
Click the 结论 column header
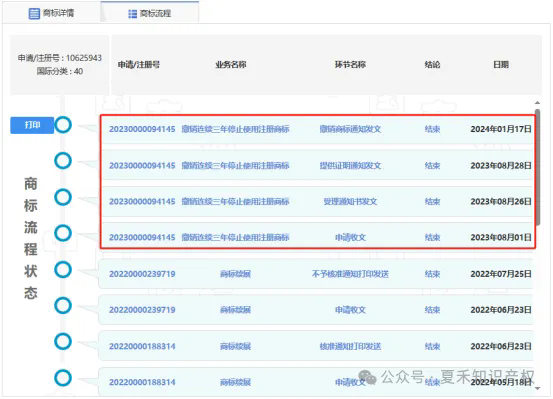point(432,65)
